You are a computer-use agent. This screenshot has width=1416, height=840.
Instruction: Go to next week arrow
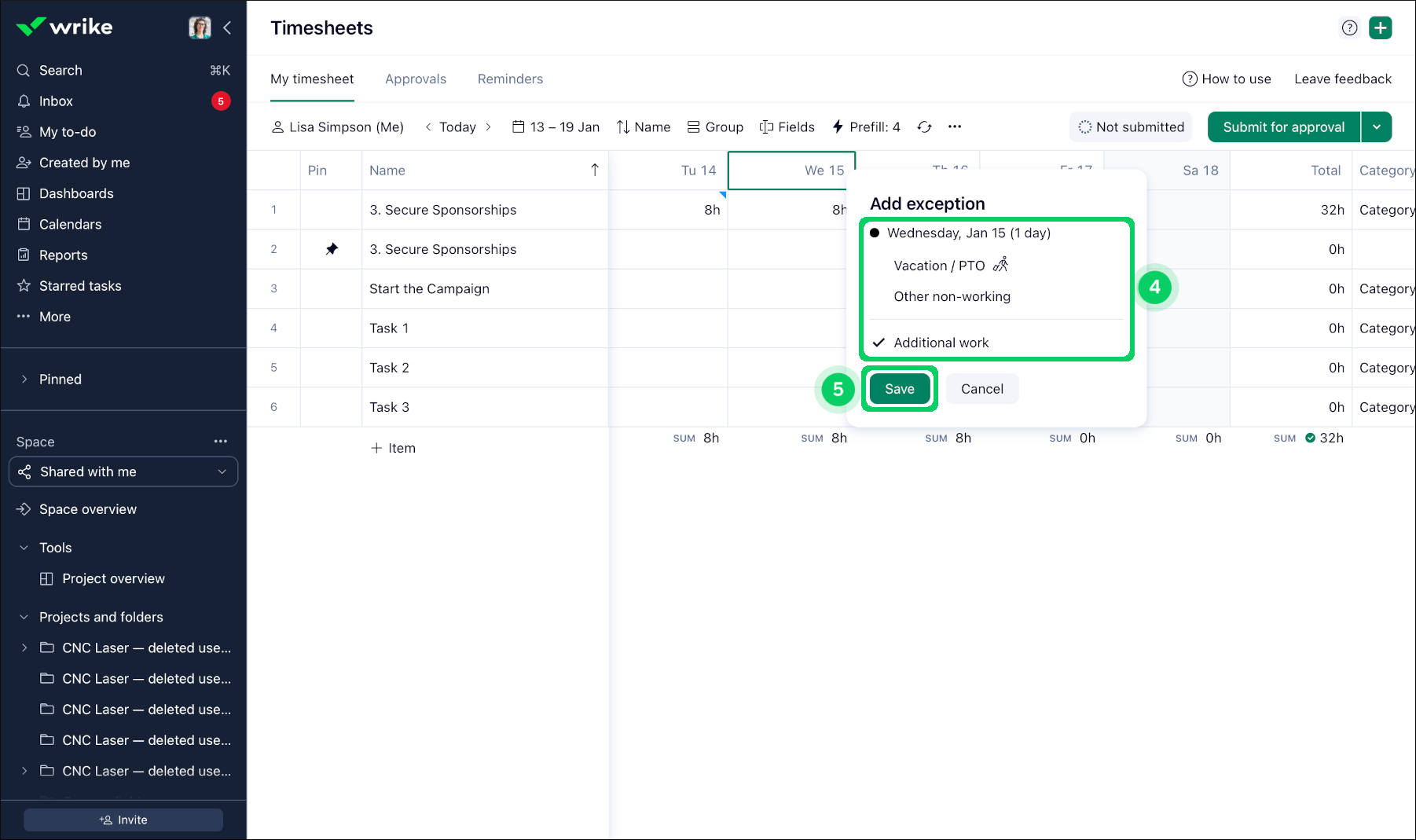488,127
